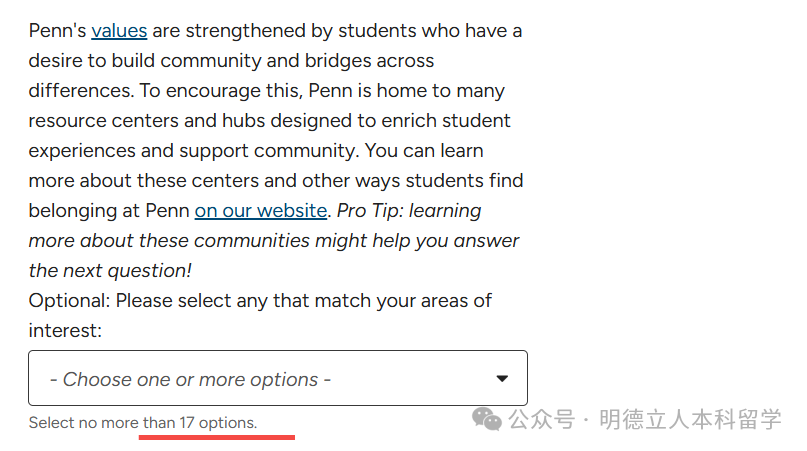Click the "明德立人本科留学" account name

pyautogui.click(x=690, y=420)
